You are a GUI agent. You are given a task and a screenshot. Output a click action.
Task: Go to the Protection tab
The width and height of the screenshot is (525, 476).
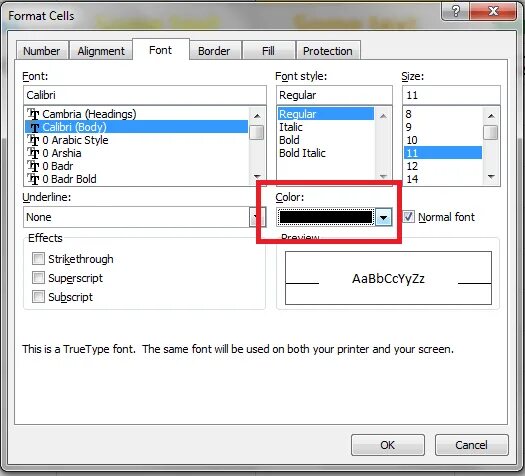[327, 51]
